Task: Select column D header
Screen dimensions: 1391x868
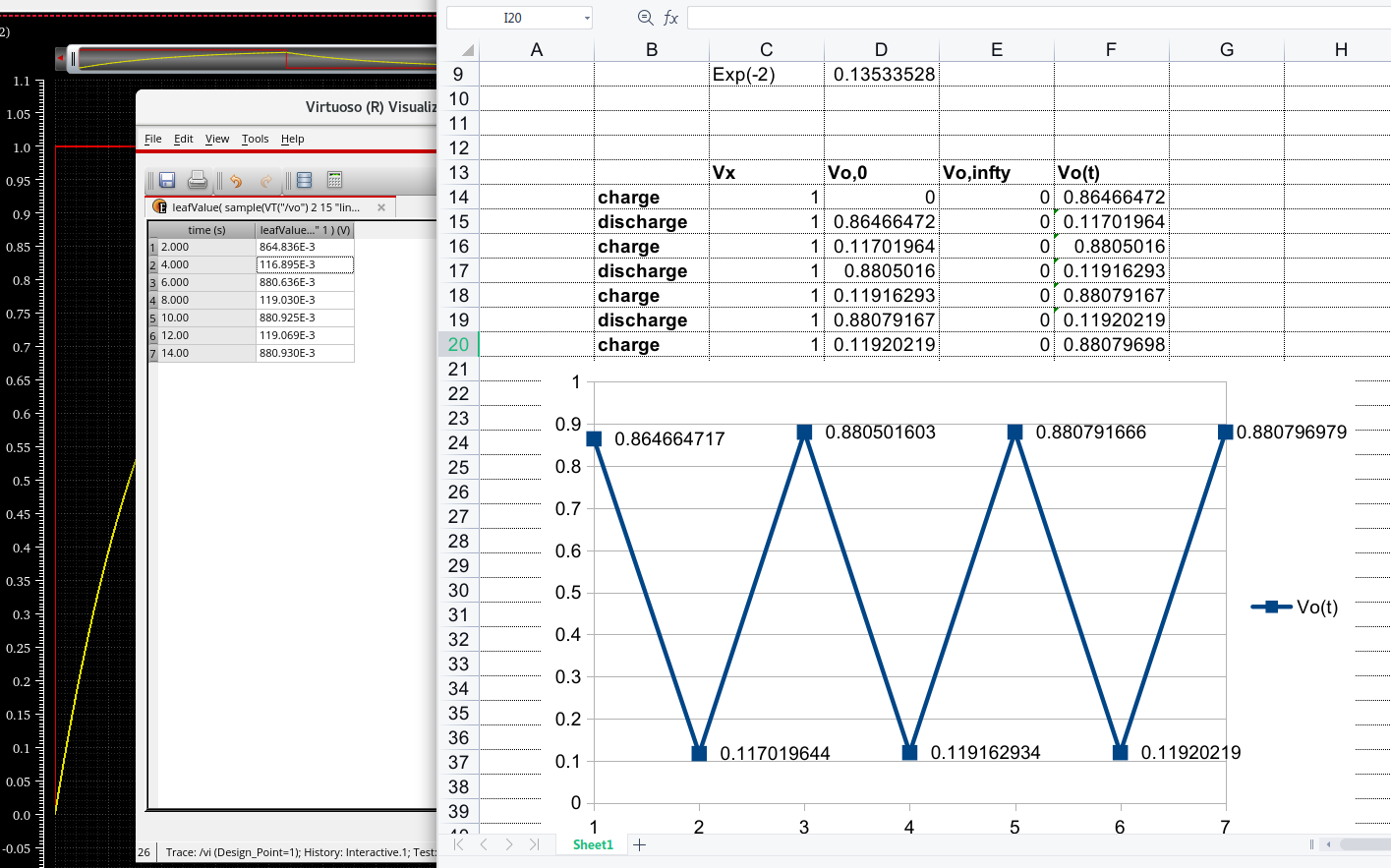Action: [x=882, y=49]
